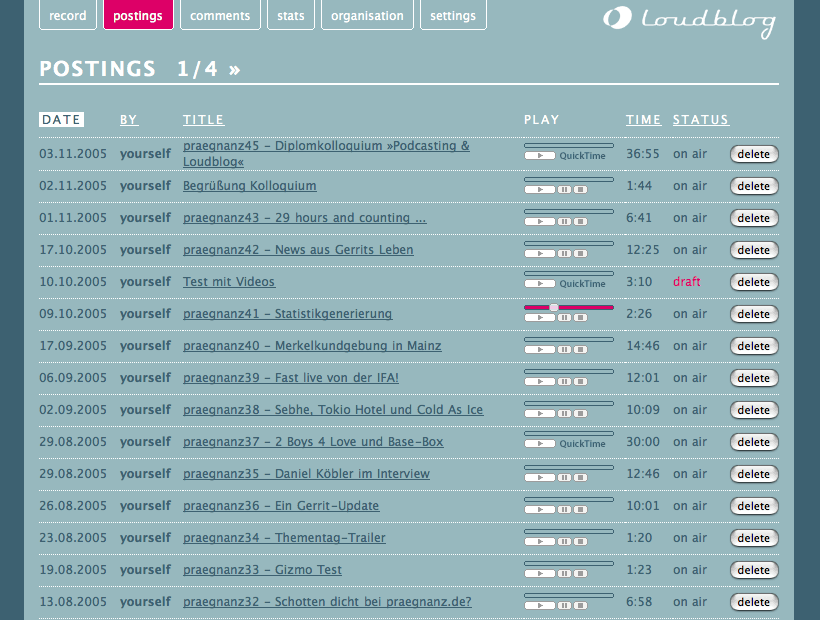Pause the praegnanz36 audio
The width and height of the screenshot is (820, 620).
click(564, 510)
